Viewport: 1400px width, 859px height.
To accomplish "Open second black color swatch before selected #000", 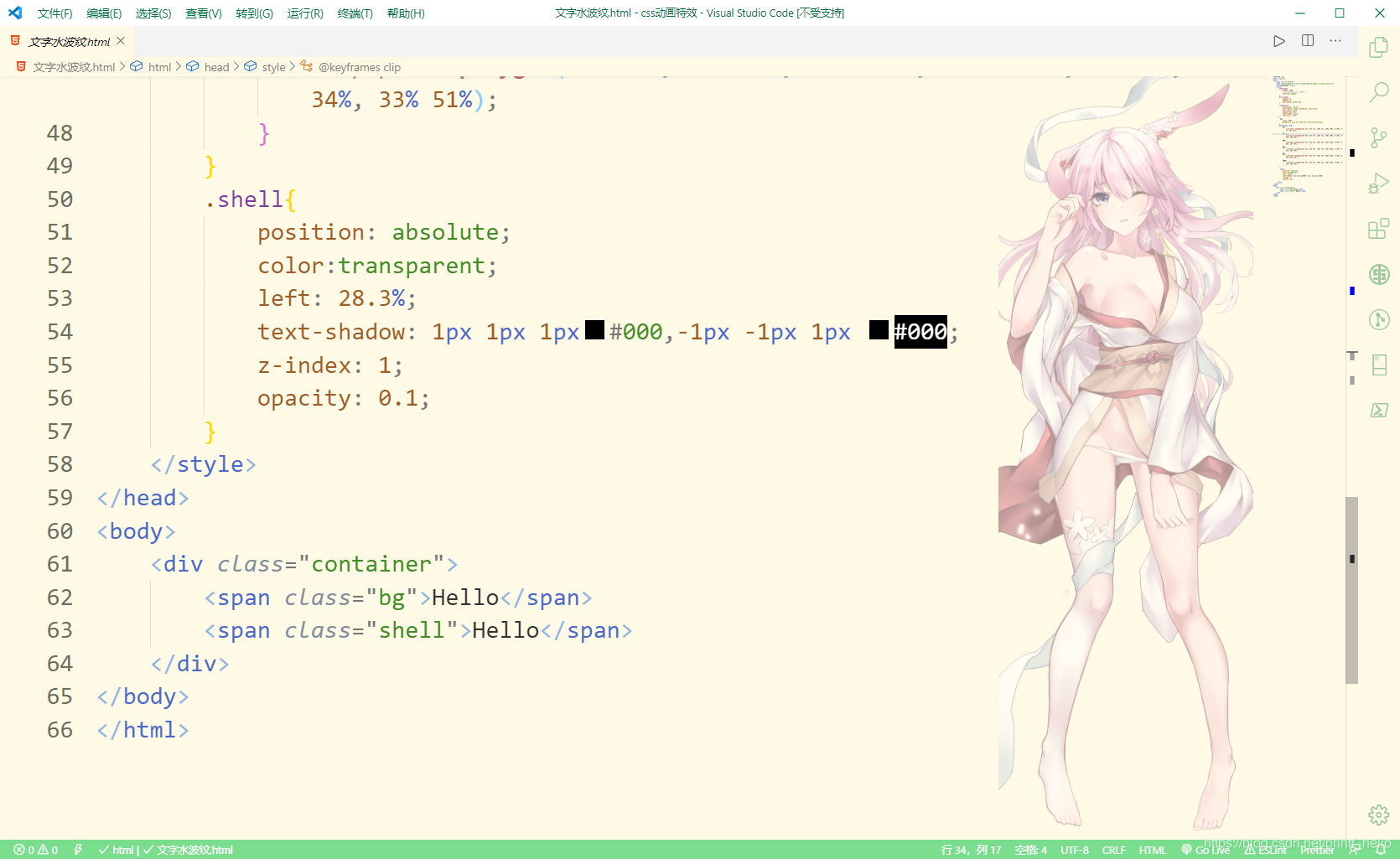I will pos(879,330).
